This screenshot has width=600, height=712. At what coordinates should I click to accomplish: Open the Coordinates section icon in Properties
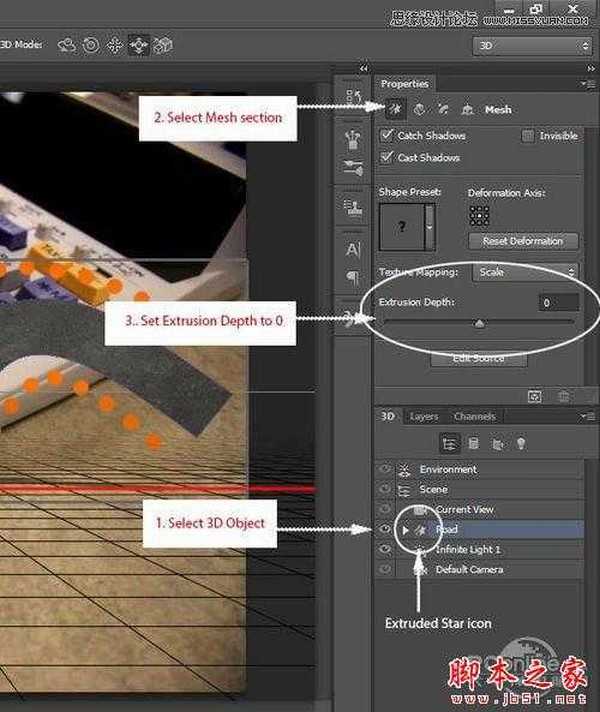pyautogui.click(x=467, y=109)
